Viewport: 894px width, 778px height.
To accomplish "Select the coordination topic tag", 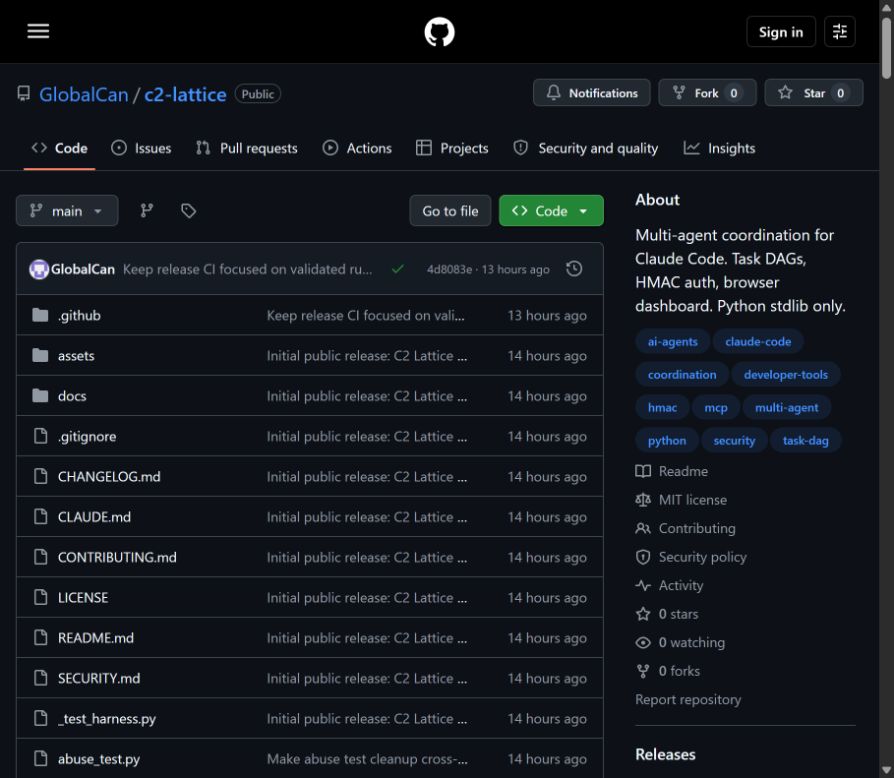I will click(x=682, y=374).
